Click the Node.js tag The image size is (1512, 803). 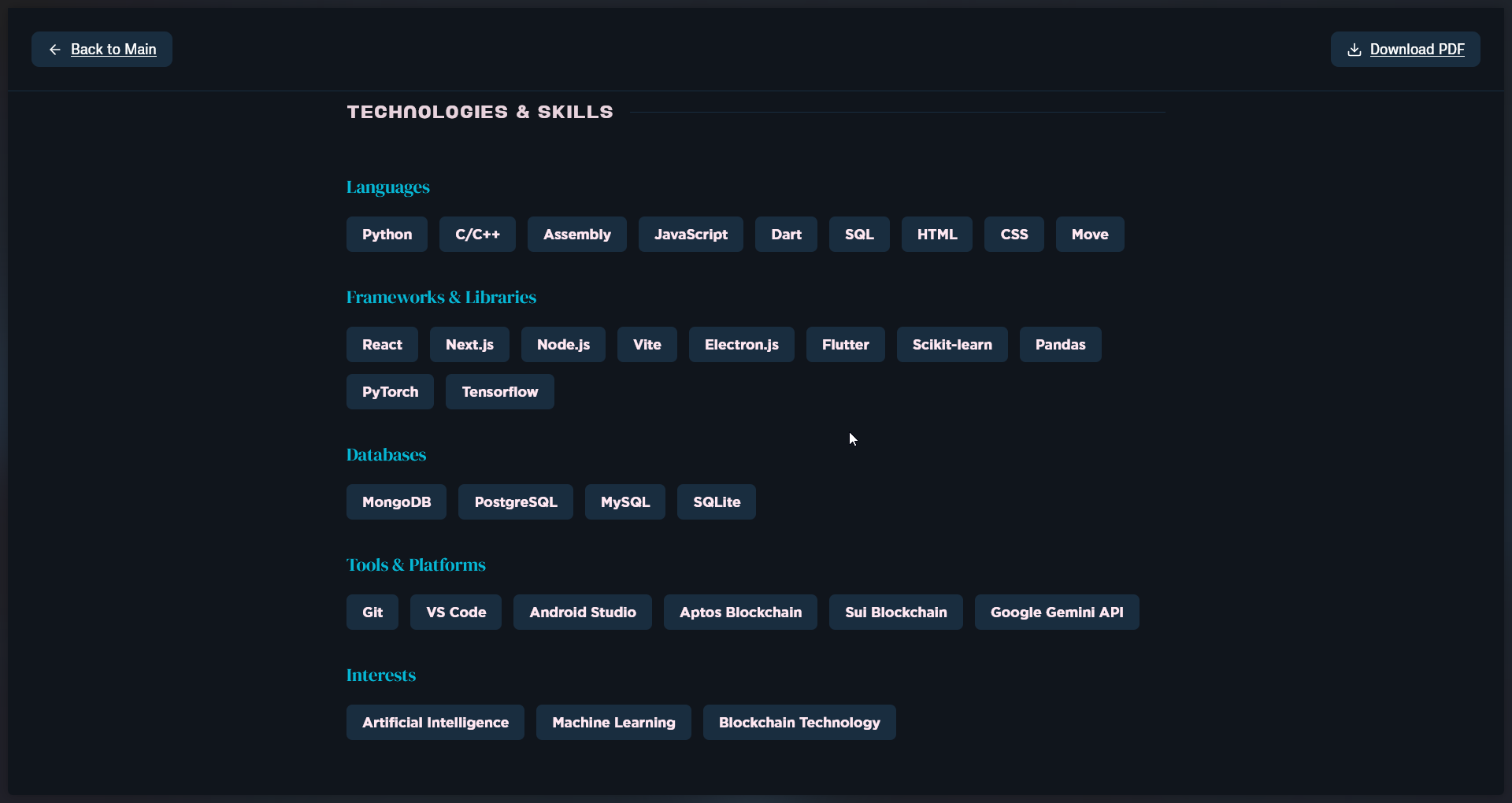click(x=563, y=345)
